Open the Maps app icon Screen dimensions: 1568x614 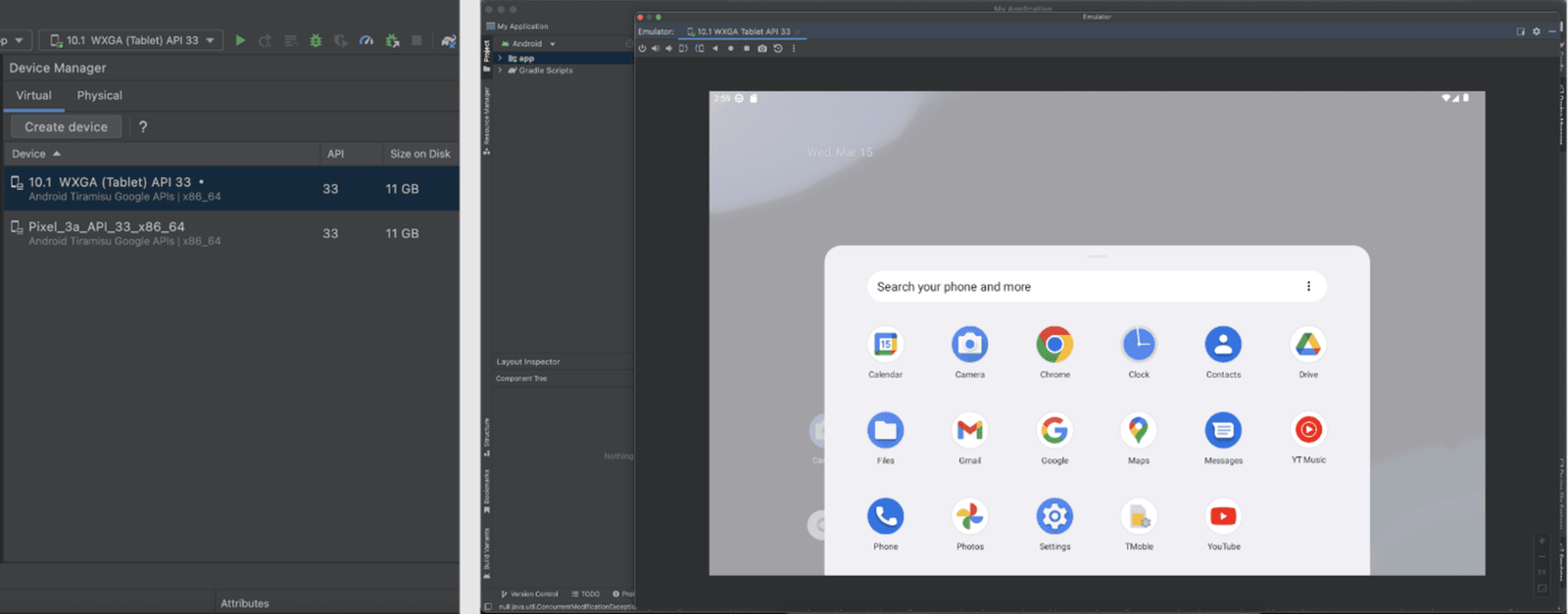(1139, 430)
